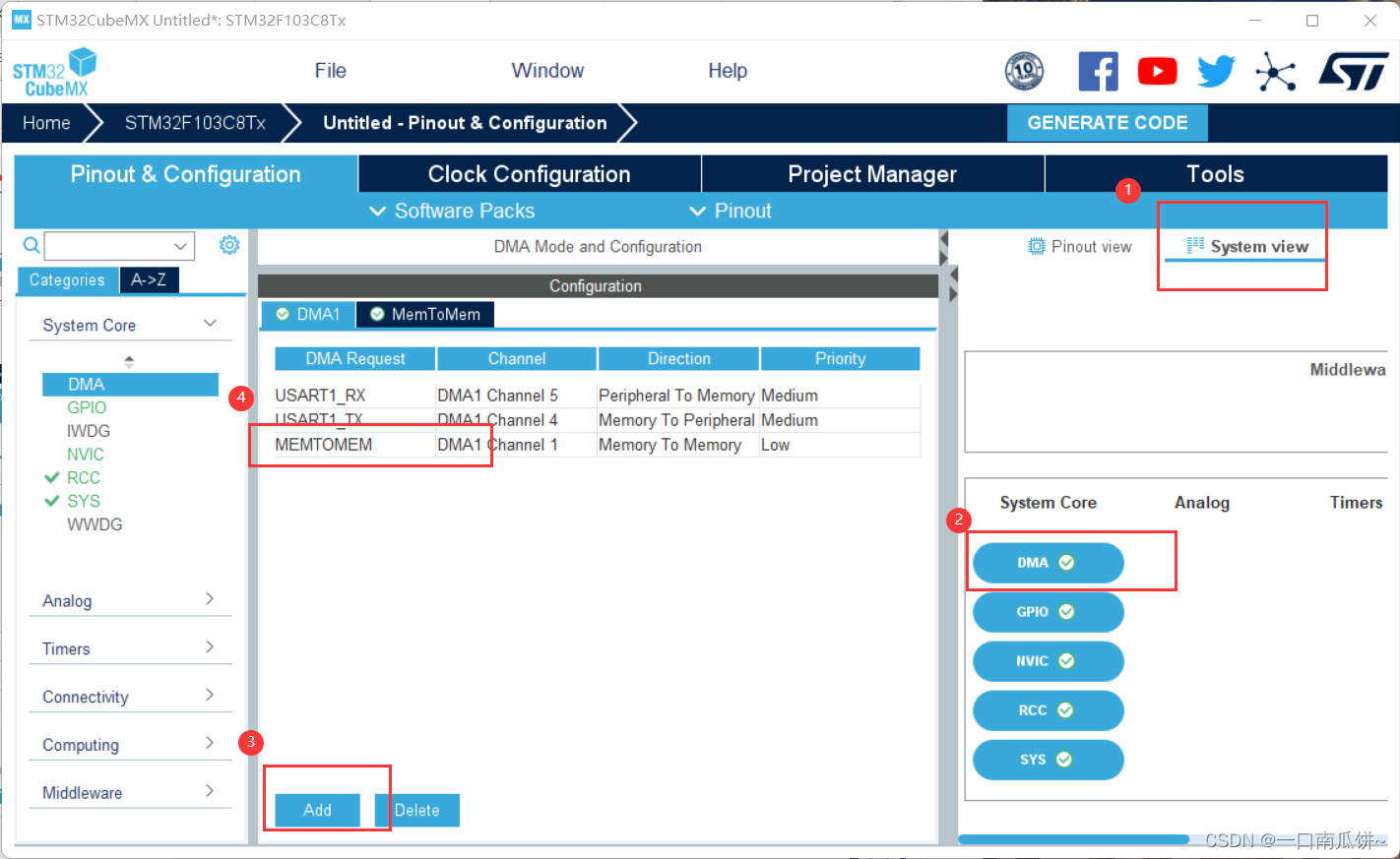Viewport: 1400px width, 859px height.
Task: Open the MemToMem configuration tab
Action: tap(425, 314)
